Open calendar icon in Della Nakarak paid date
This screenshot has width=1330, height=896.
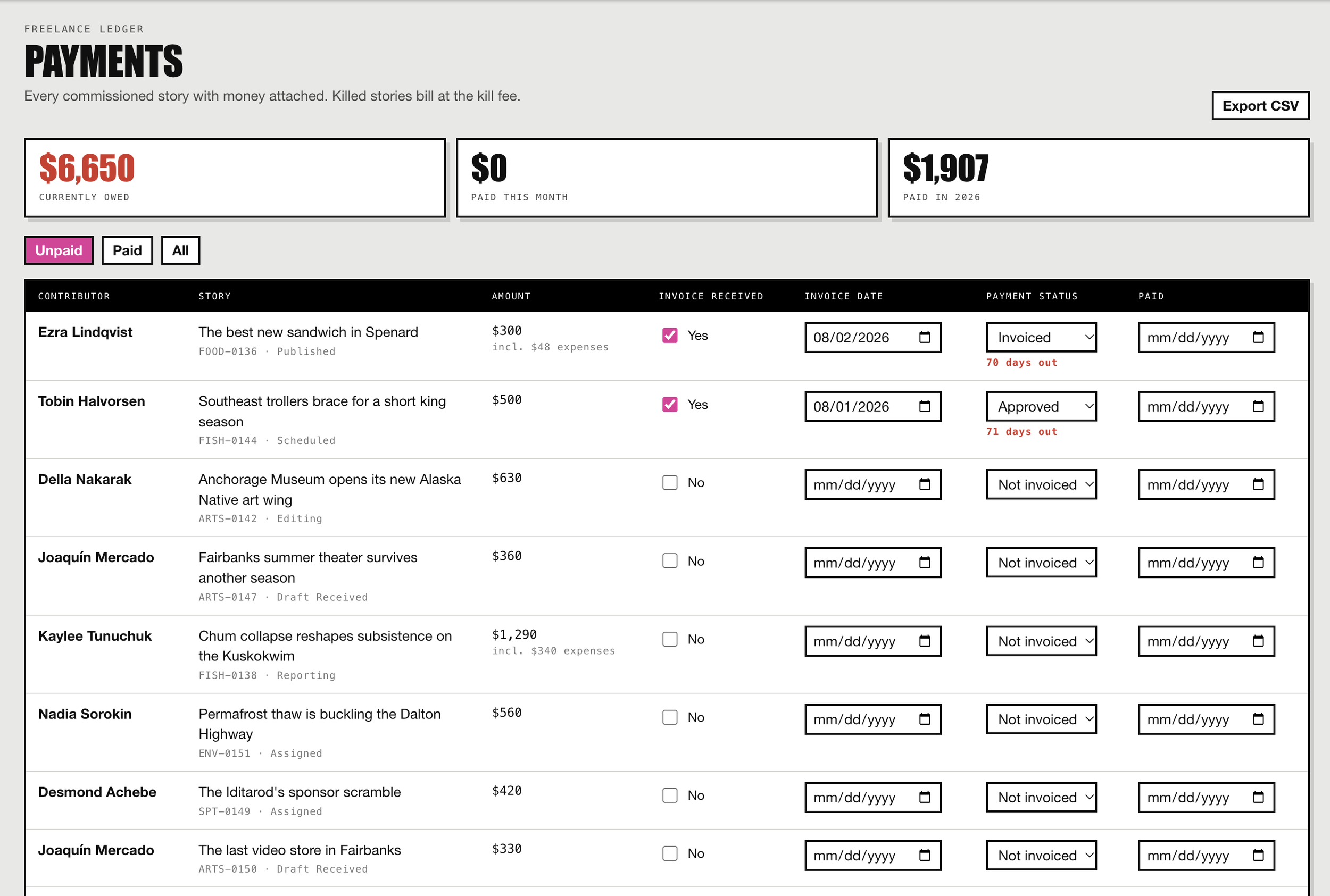pos(1258,484)
